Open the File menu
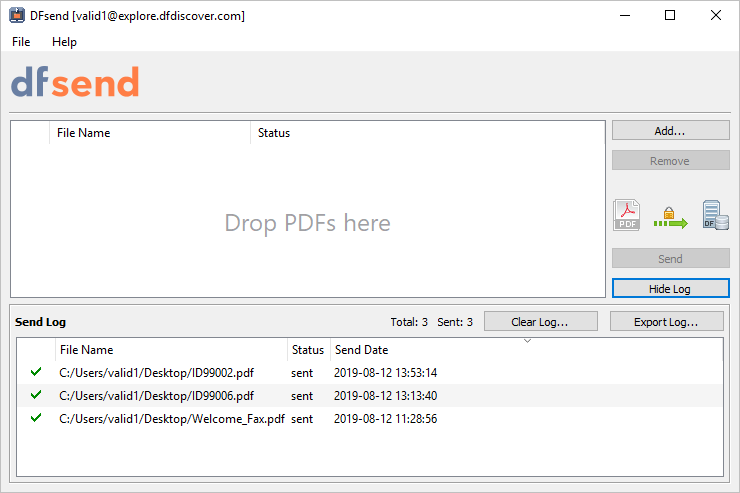Screen dimensions: 740x493 21,42
